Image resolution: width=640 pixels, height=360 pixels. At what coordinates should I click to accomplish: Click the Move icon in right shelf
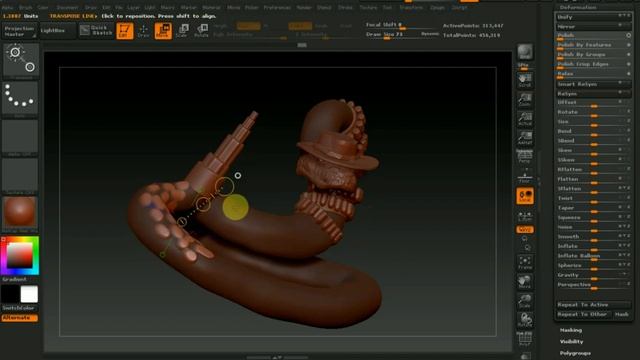[x=525, y=282]
